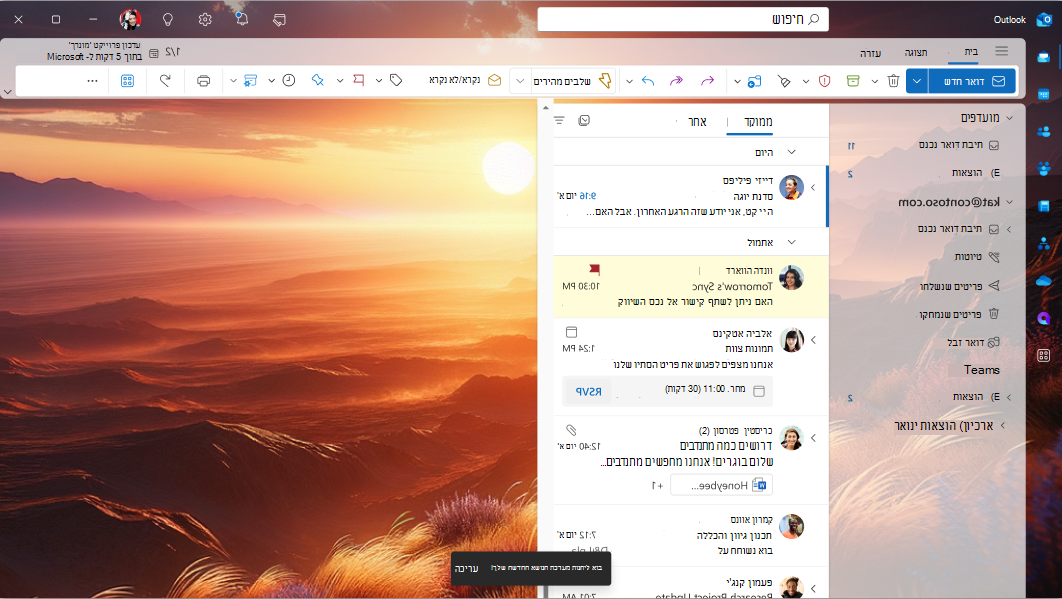The width and height of the screenshot is (1062, 599).
Task: Switch to the View (תצוגה) tab
Action: pos(916,52)
